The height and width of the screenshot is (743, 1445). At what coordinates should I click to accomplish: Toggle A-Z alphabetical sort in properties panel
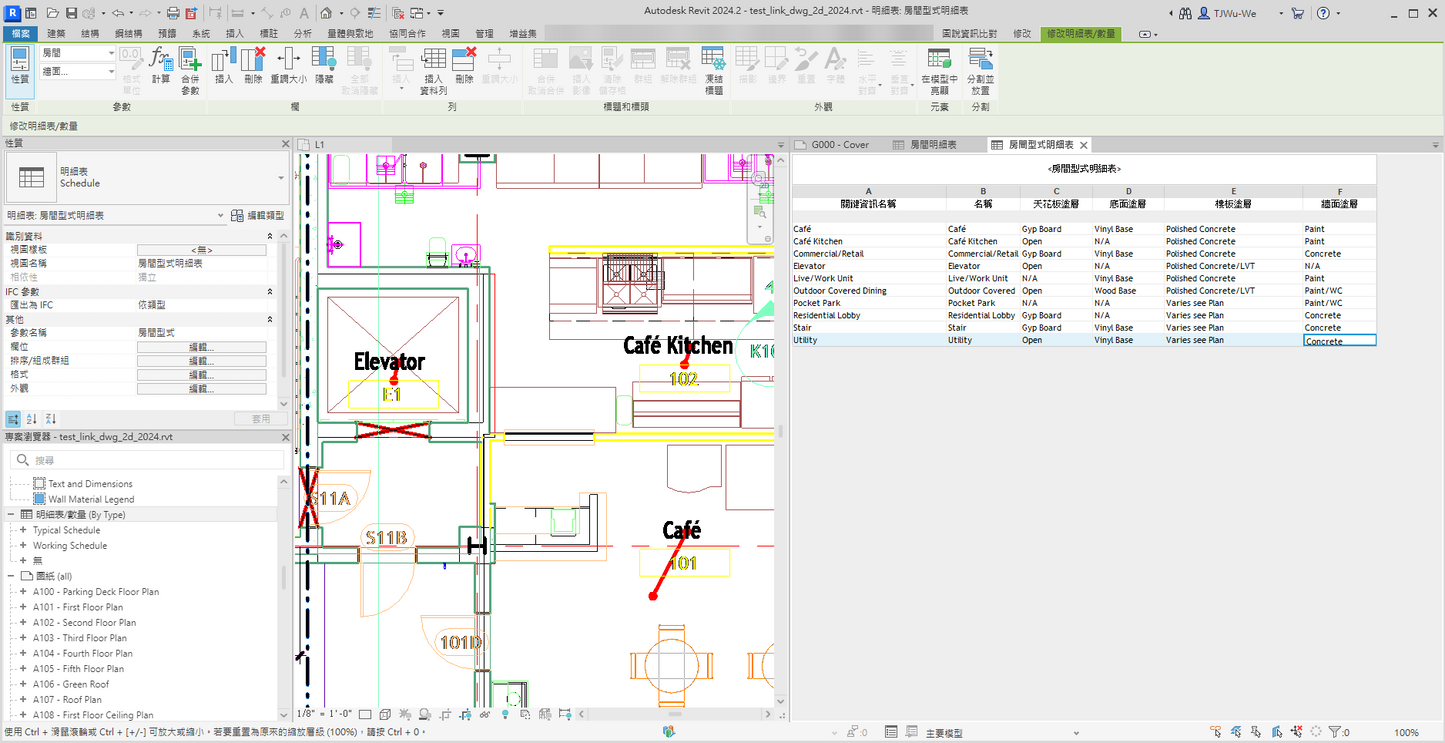tap(32, 419)
